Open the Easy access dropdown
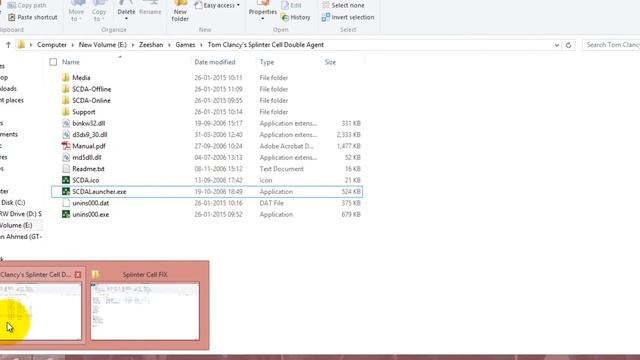The width and height of the screenshot is (640, 360). pyautogui.click(x=217, y=5)
